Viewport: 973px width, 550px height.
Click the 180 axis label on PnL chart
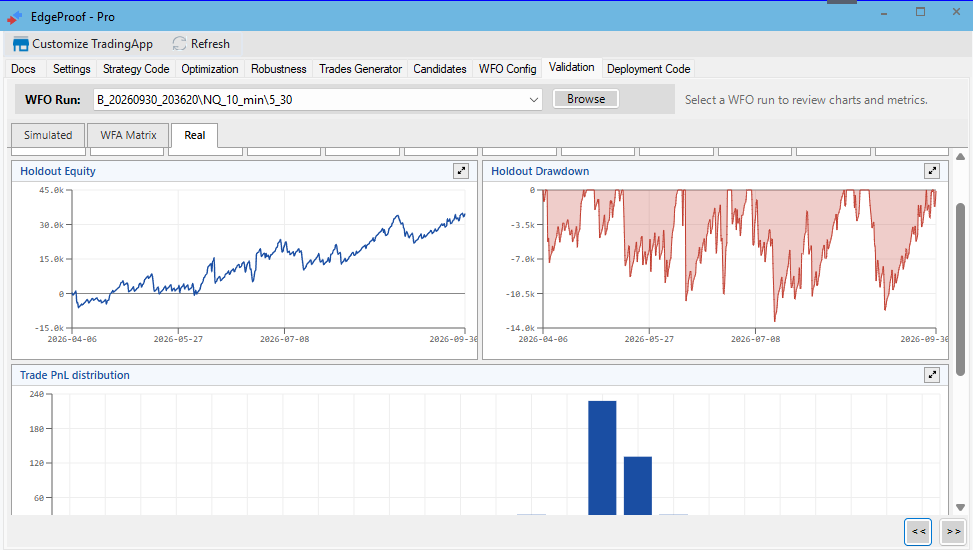tap(37, 429)
